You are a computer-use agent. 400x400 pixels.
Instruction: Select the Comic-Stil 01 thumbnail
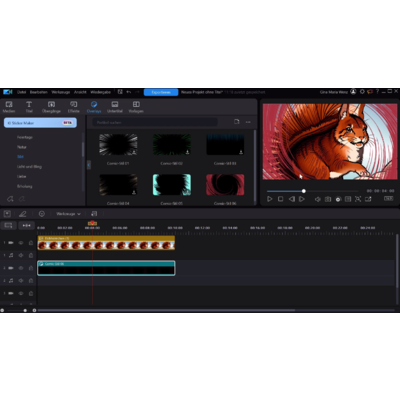click(x=118, y=145)
